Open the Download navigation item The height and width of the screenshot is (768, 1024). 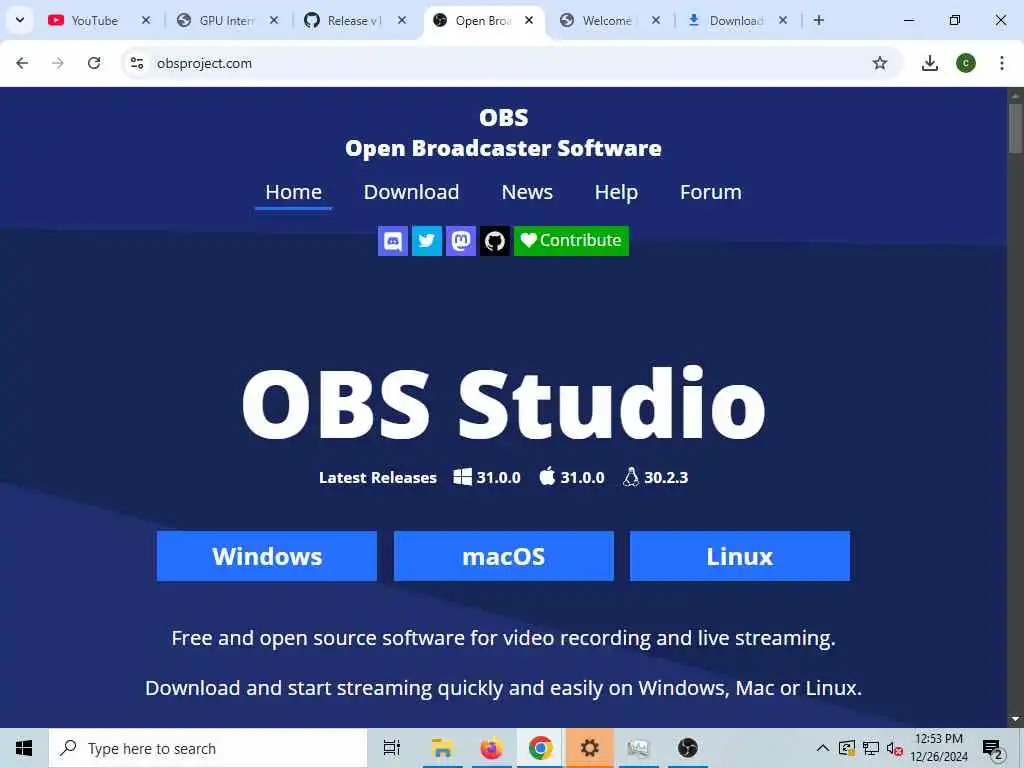(x=411, y=192)
